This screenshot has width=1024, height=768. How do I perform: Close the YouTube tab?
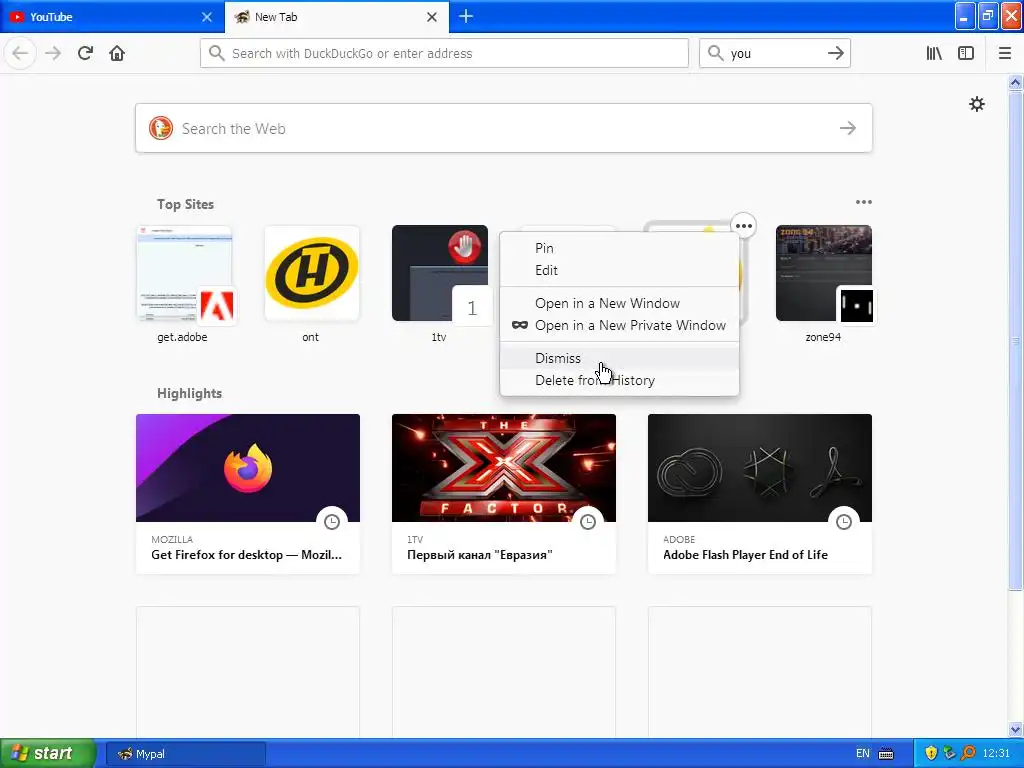pos(206,17)
